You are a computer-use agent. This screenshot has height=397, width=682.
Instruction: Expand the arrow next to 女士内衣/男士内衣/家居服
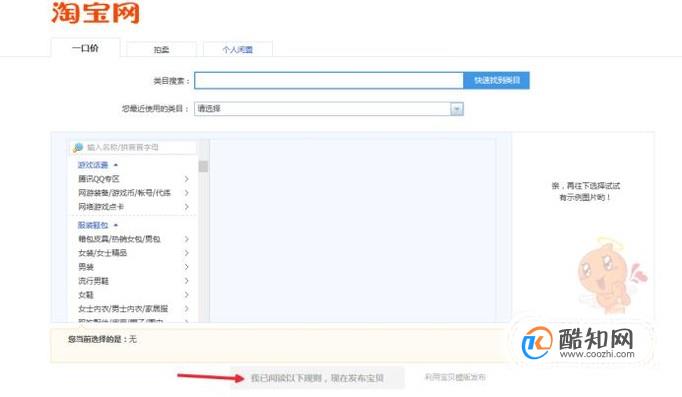(x=187, y=309)
